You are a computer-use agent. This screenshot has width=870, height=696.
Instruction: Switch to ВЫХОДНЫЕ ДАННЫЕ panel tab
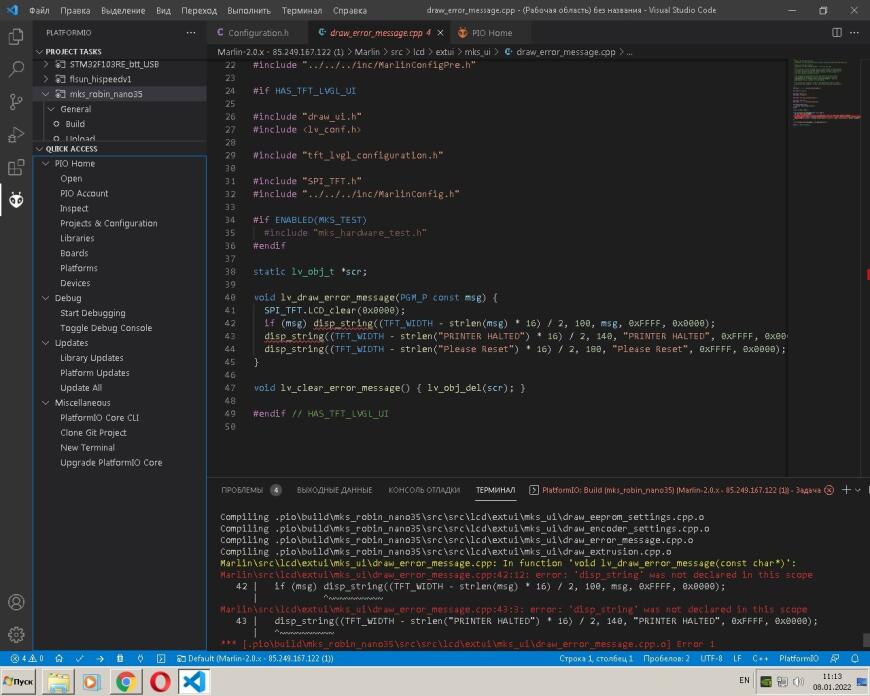click(x=335, y=490)
